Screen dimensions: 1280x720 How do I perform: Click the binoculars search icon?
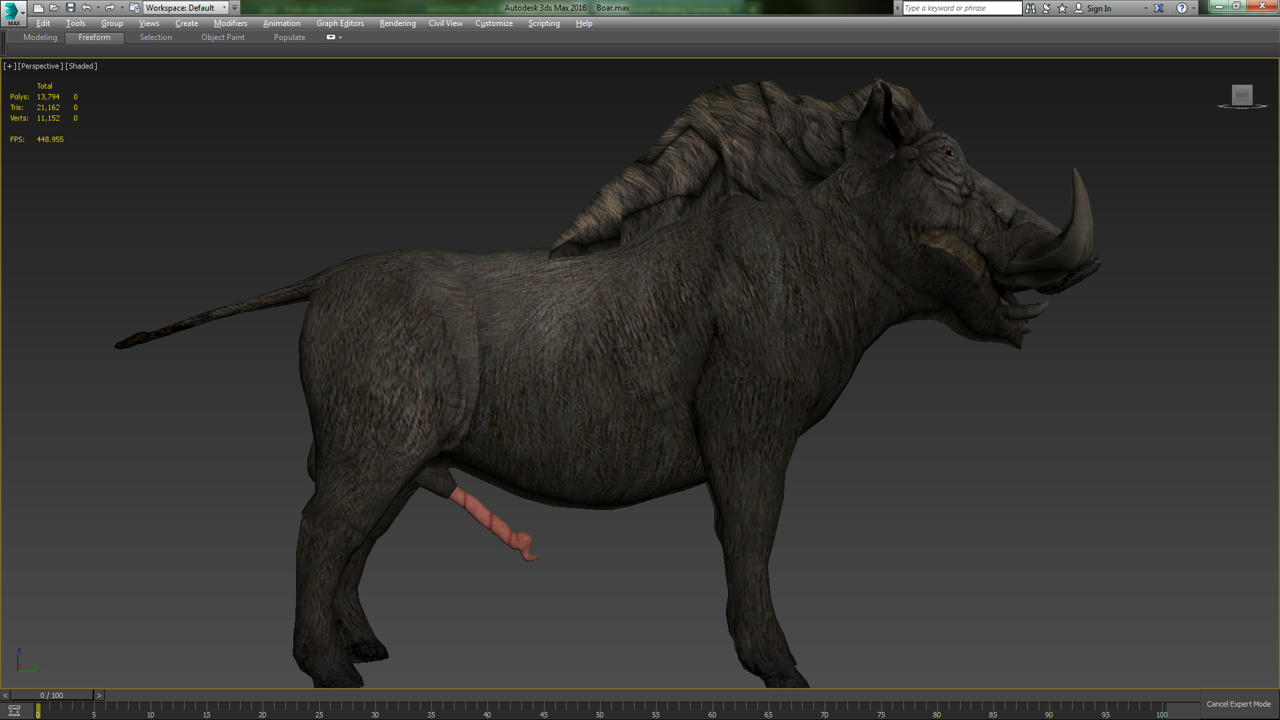click(1030, 8)
